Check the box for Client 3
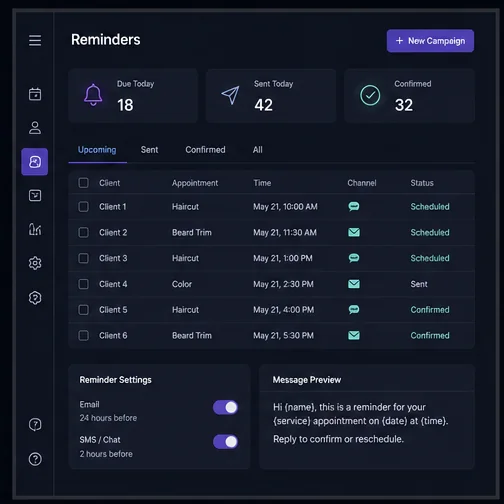Screen dimensions: 504x504 pos(83,258)
